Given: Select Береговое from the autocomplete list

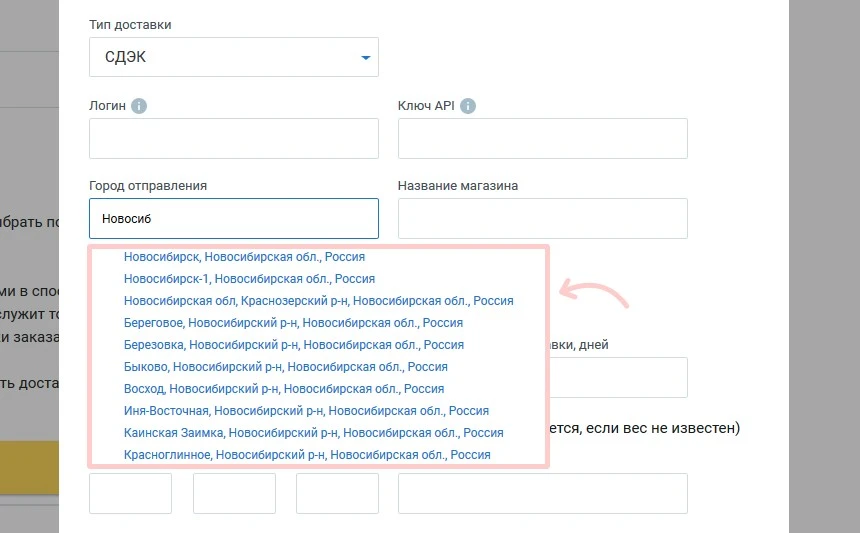Looking at the screenshot, I should [293, 323].
